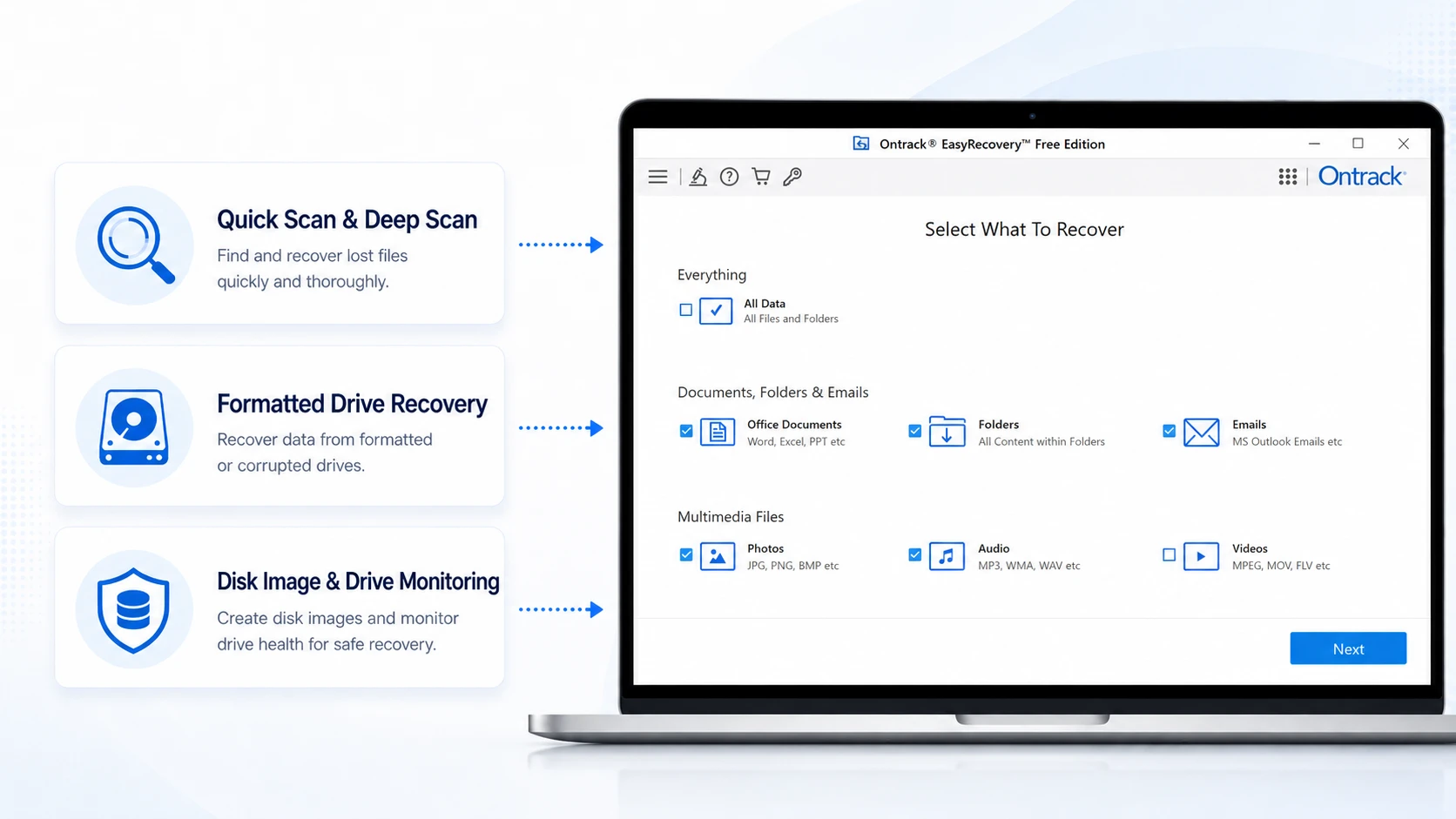The image size is (1456, 819).
Task: Uncheck the Photos checkbox
Action: pos(686,554)
